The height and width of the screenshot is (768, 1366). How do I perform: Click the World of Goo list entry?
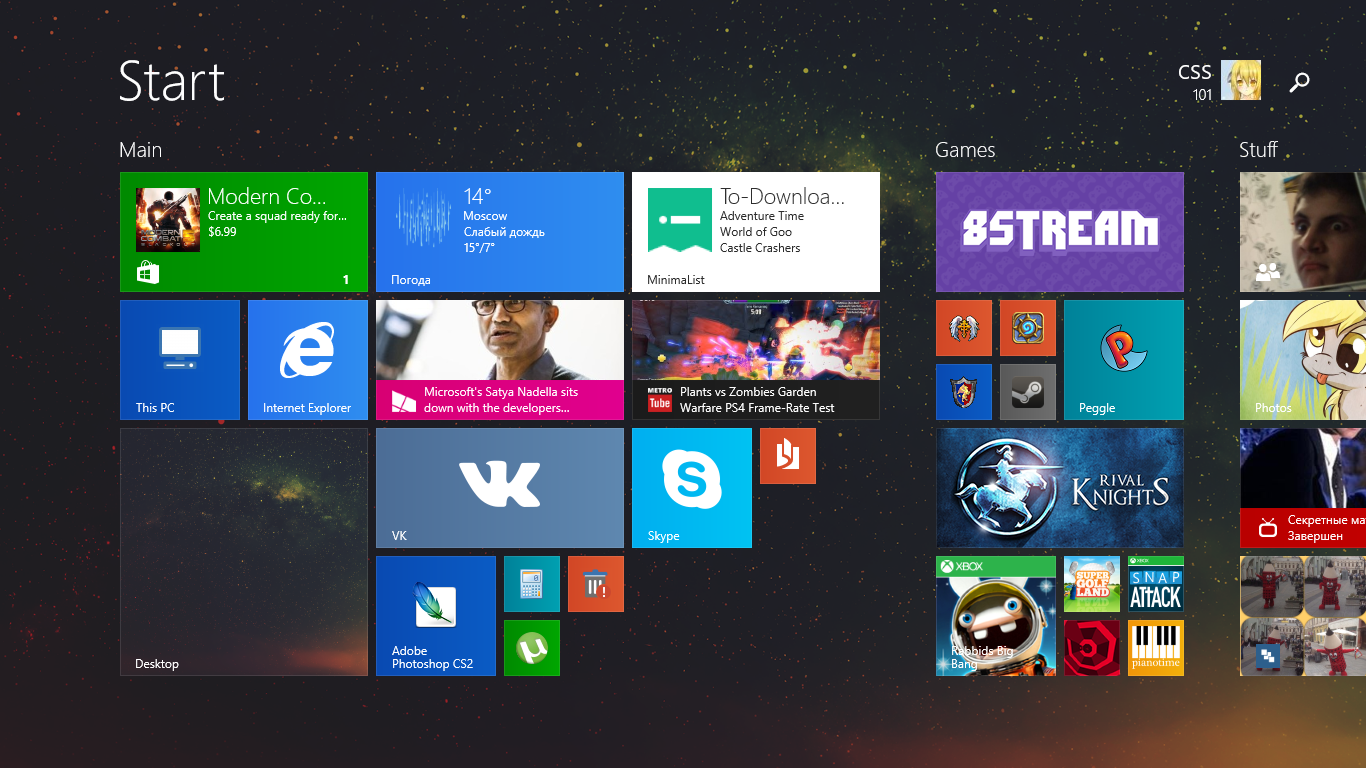pos(756,232)
